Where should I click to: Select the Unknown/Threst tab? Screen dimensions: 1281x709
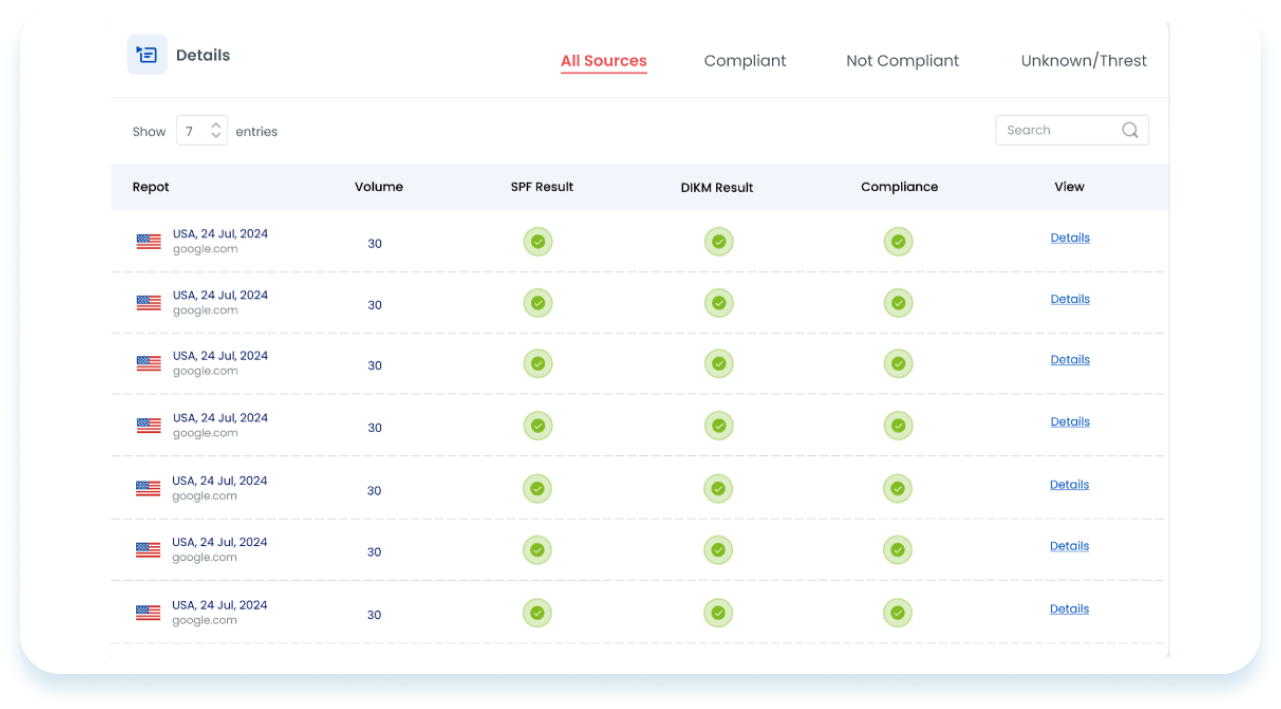1083,61
